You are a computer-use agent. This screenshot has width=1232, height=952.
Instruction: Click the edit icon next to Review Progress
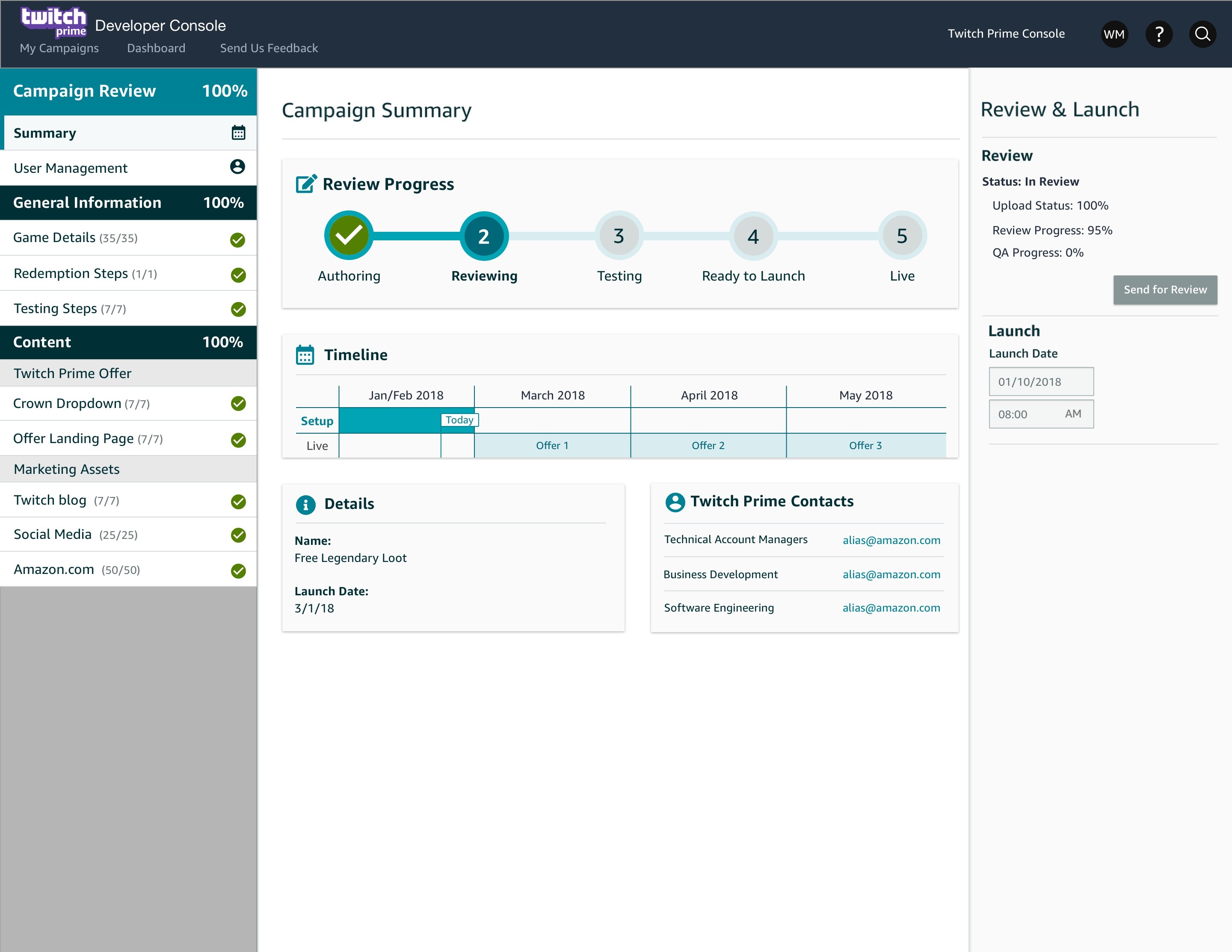[x=306, y=184]
